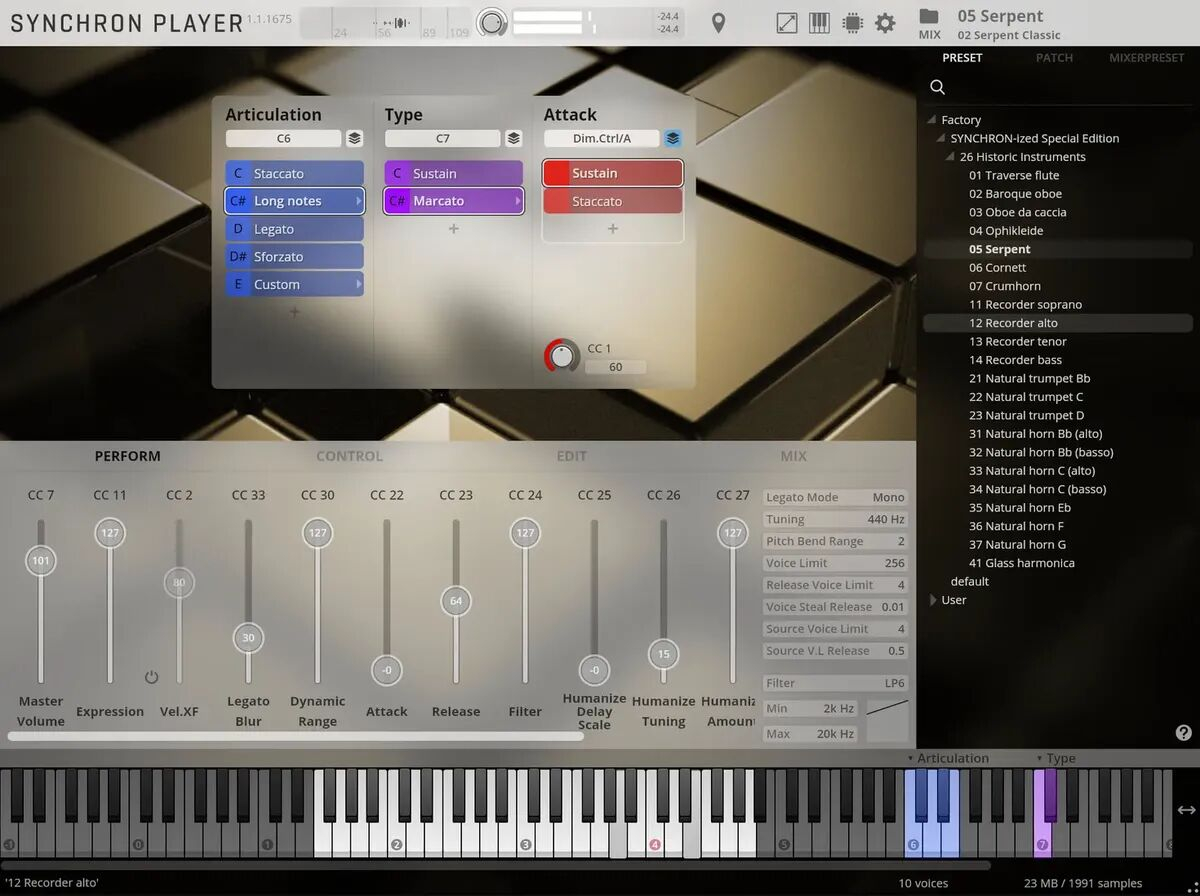Select the Staccato articulation
The image size is (1200, 896).
click(x=293, y=174)
